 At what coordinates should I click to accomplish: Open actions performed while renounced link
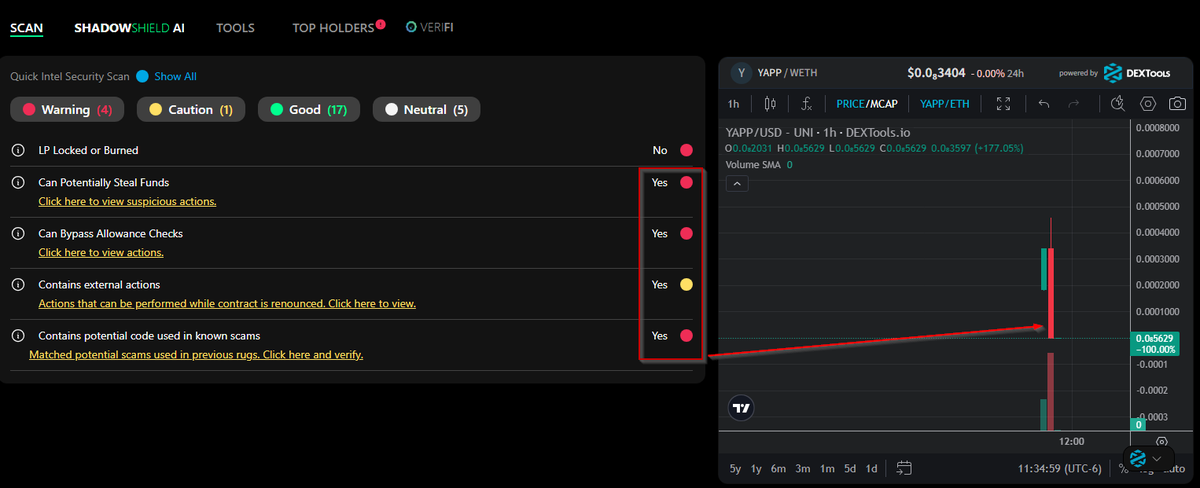pyautogui.click(x=227, y=303)
